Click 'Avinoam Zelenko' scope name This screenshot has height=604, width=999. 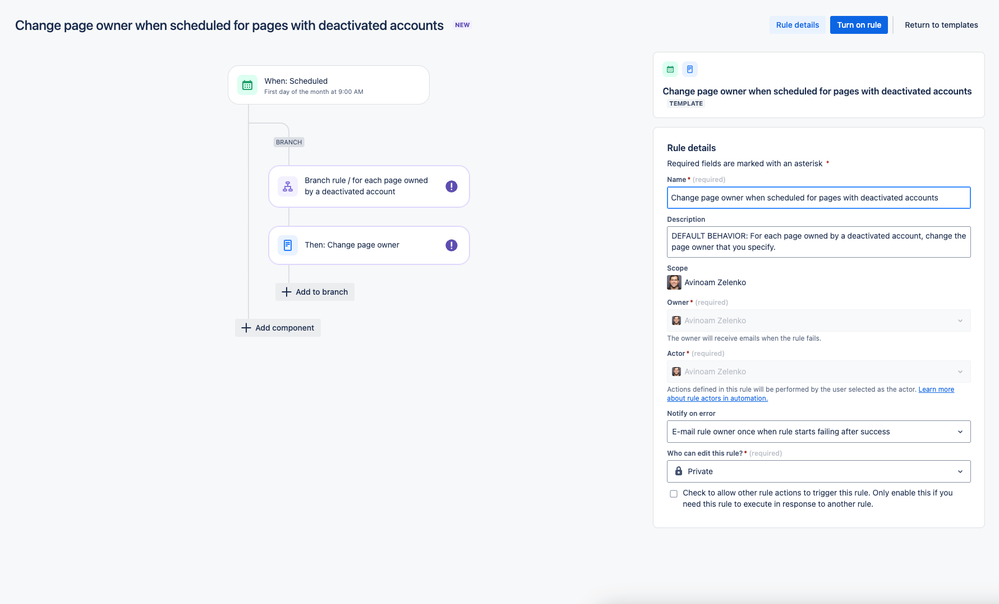tap(715, 282)
